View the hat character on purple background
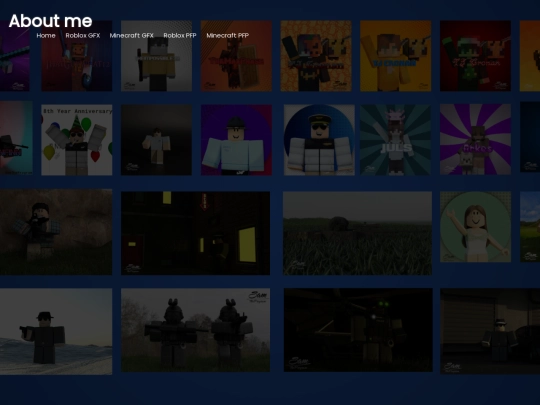 [236, 140]
